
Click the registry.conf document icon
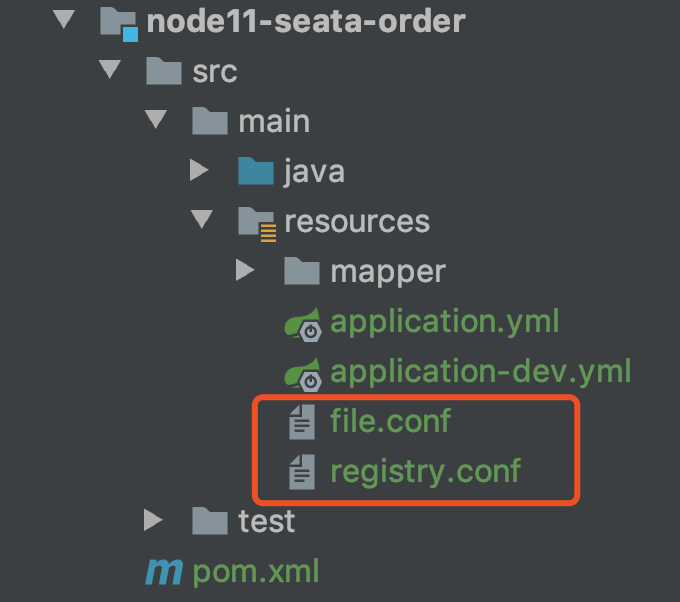pyautogui.click(x=302, y=472)
